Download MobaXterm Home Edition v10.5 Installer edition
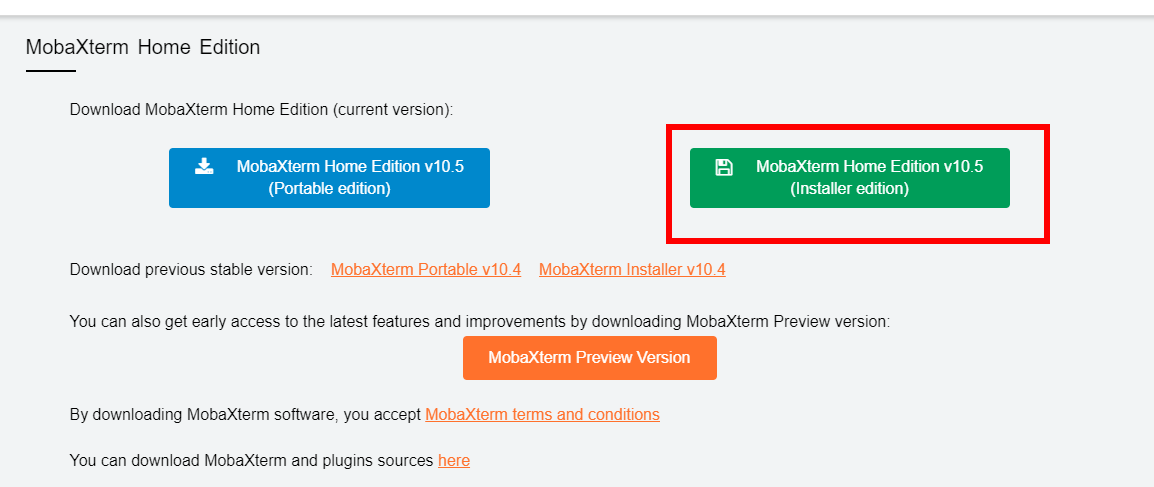Viewport: 1154px width, 487px height. [849, 178]
